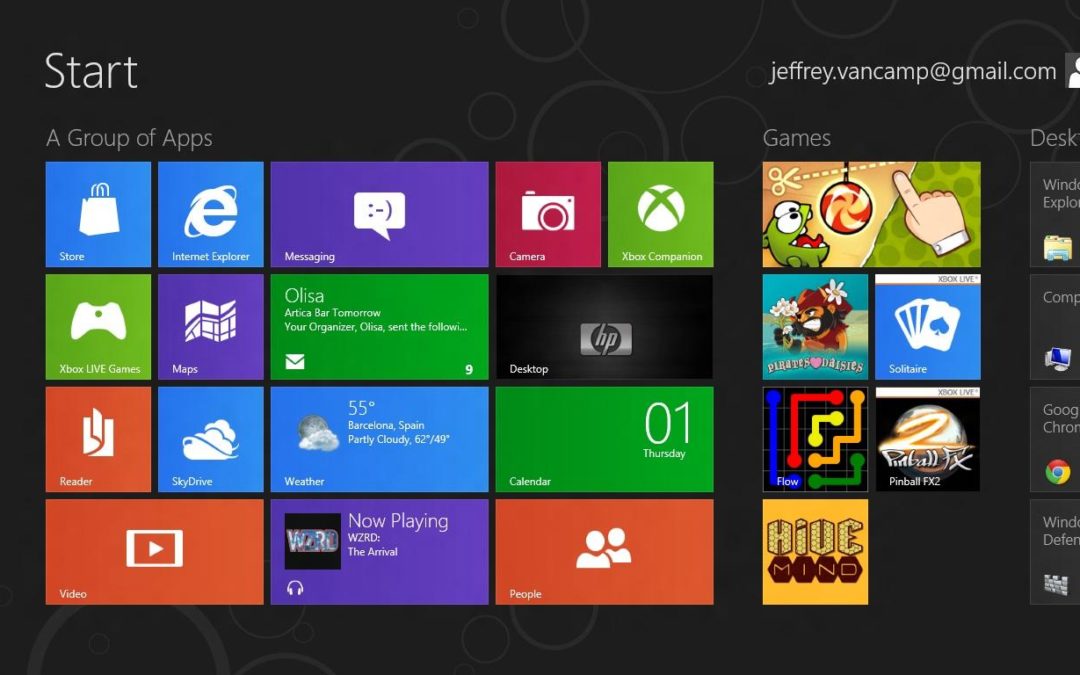The width and height of the screenshot is (1080, 675).
Task: Open the Desktop tile with HP logo
Action: pyautogui.click(x=605, y=326)
